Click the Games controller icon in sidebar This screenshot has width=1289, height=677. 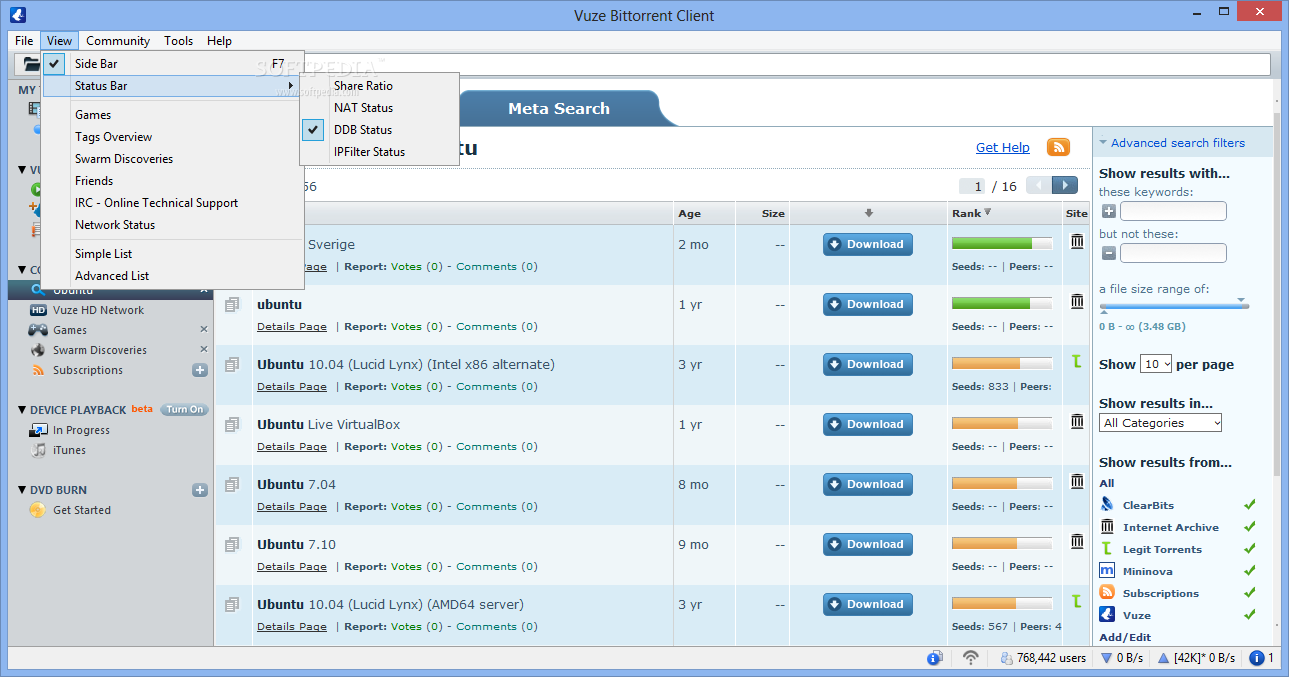point(38,330)
